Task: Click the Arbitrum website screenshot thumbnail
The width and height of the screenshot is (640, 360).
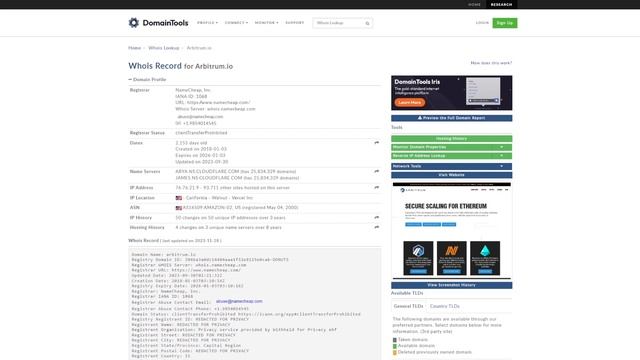Action: click(x=451, y=231)
